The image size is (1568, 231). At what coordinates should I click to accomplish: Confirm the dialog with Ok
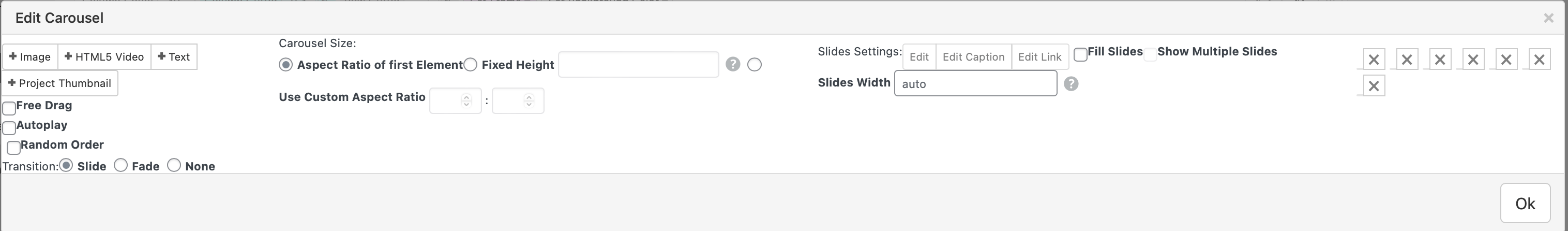click(x=1525, y=203)
